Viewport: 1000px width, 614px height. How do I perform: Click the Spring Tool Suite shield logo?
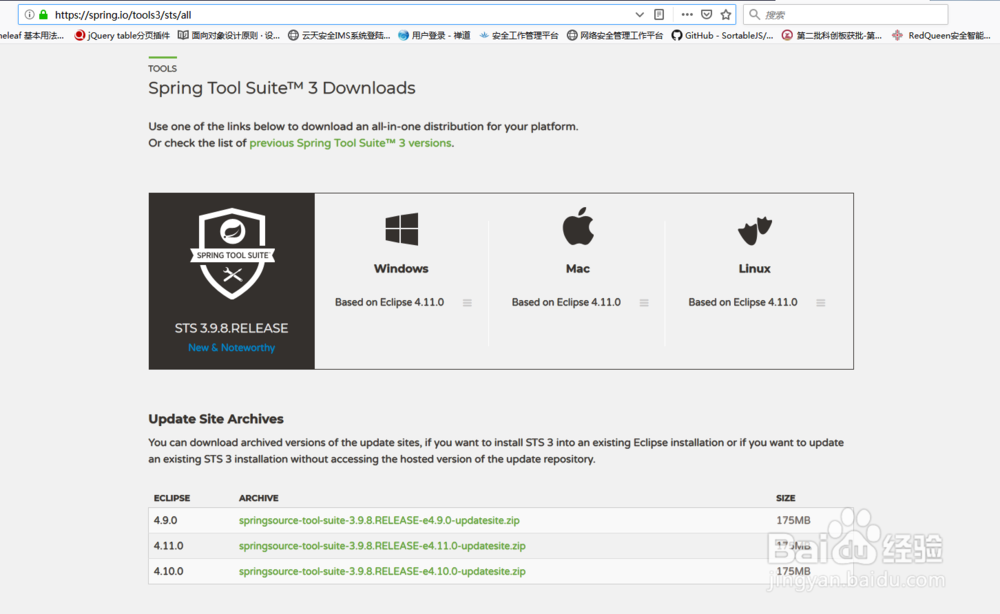(x=232, y=253)
